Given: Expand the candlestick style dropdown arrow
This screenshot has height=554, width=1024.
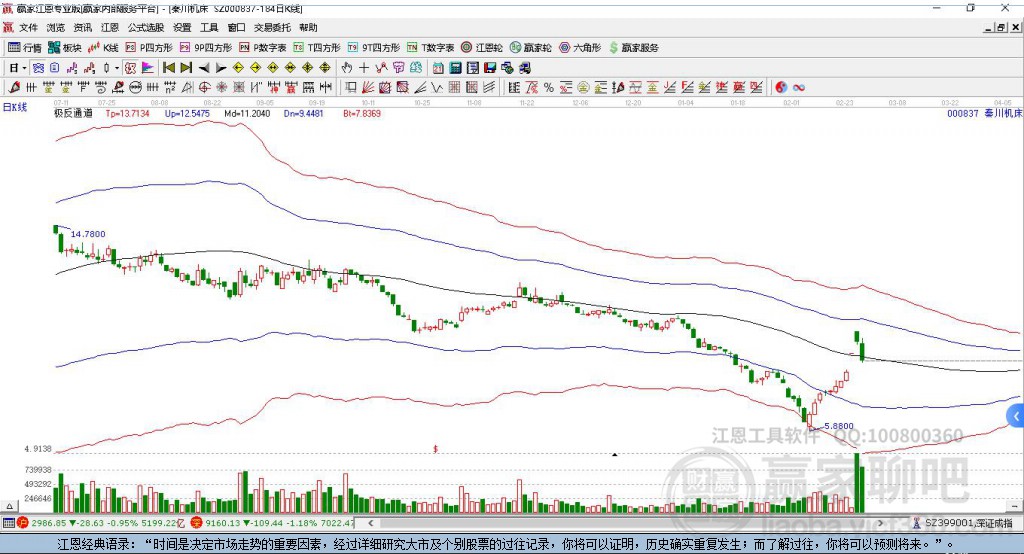Looking at the screenshot, I should [x=116, y=68].
